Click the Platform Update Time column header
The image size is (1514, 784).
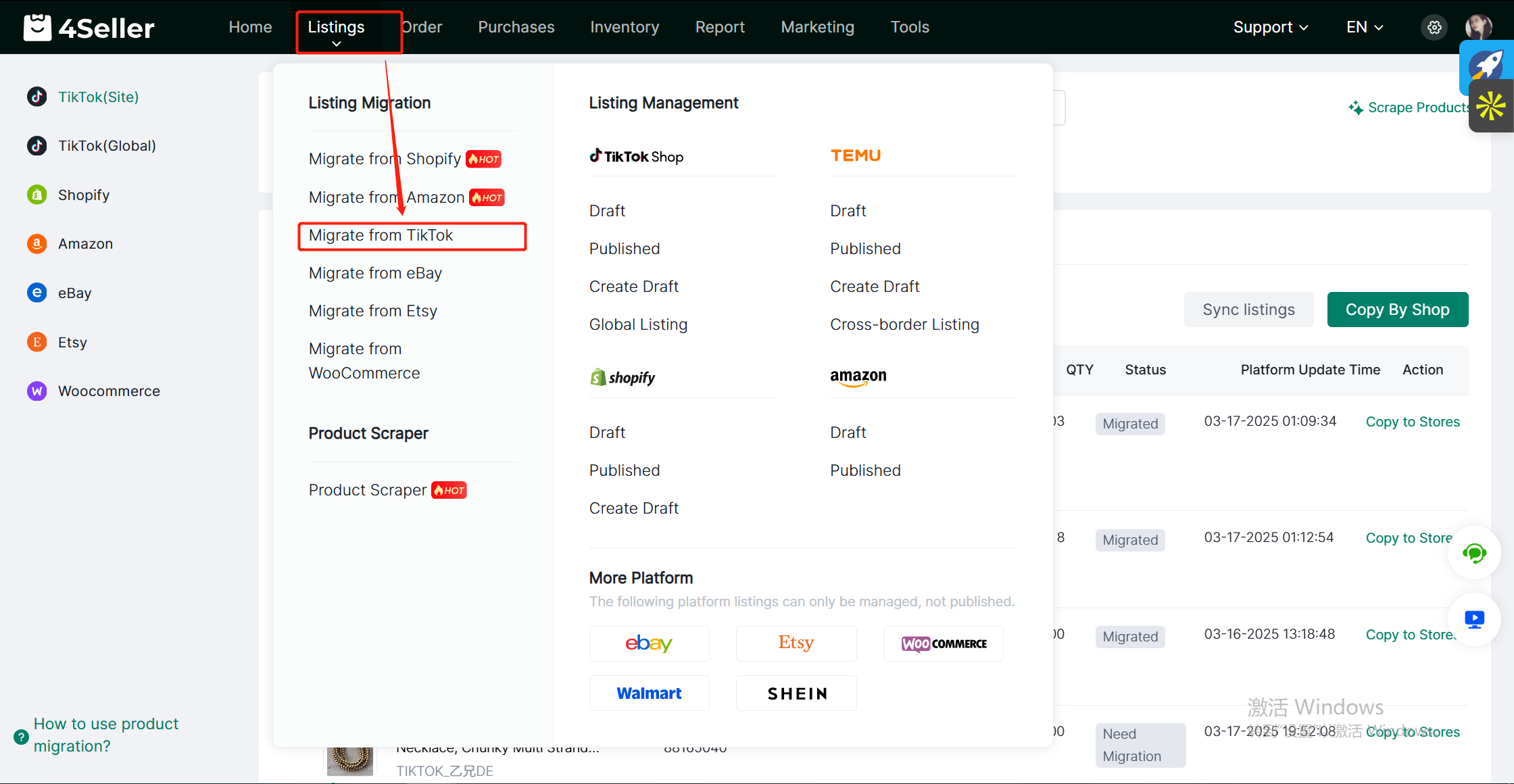1310,370
